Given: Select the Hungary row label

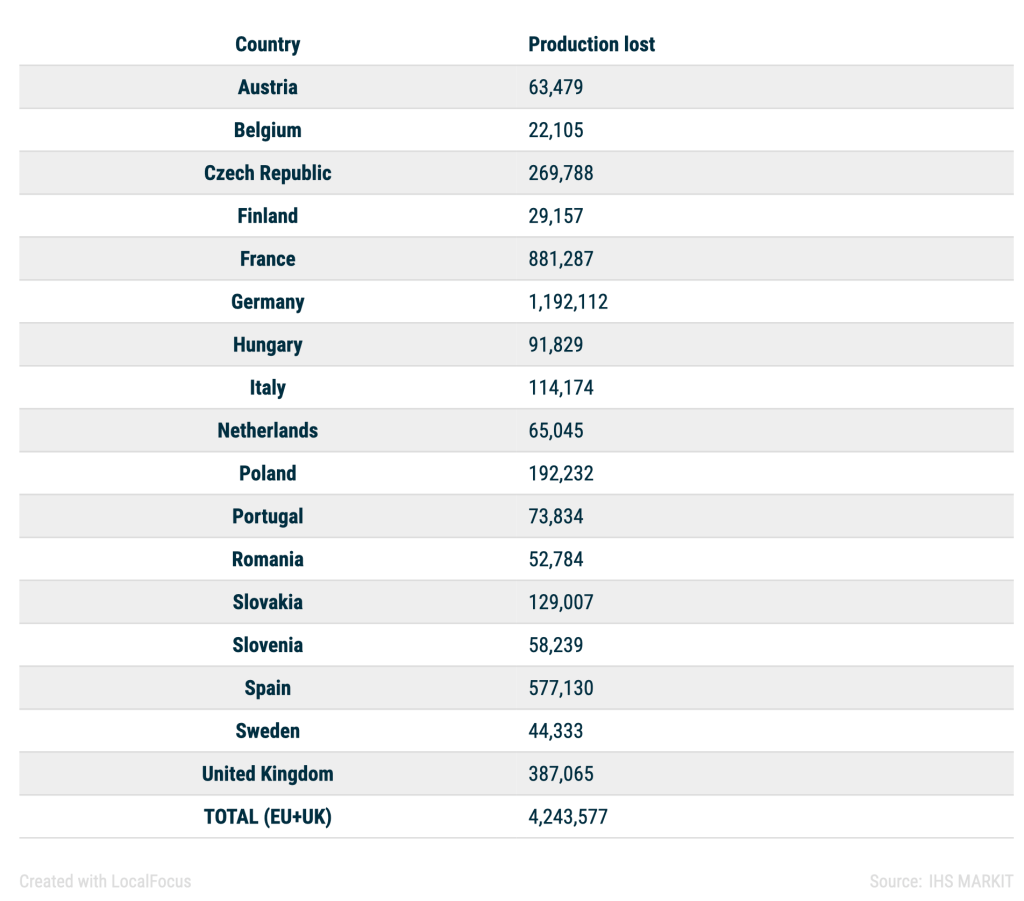Looking at the screenshot, I should [x=267, y=345].
